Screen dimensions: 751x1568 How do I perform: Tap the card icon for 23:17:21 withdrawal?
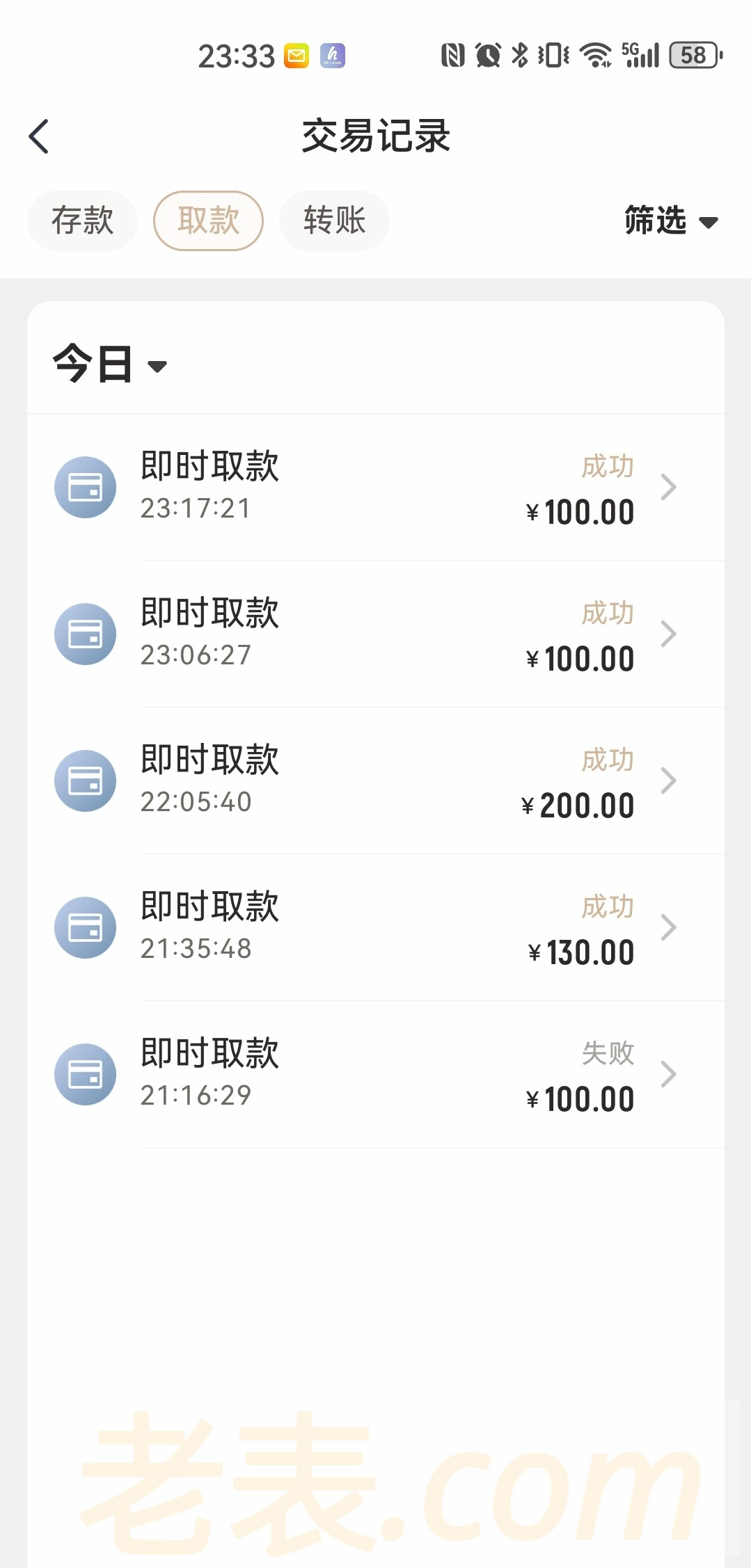pyautogui.click(x=85, y=487)
